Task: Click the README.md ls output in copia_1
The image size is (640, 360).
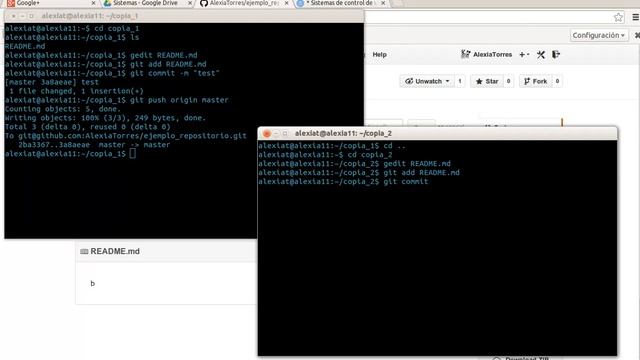Action: pos(25,46)
